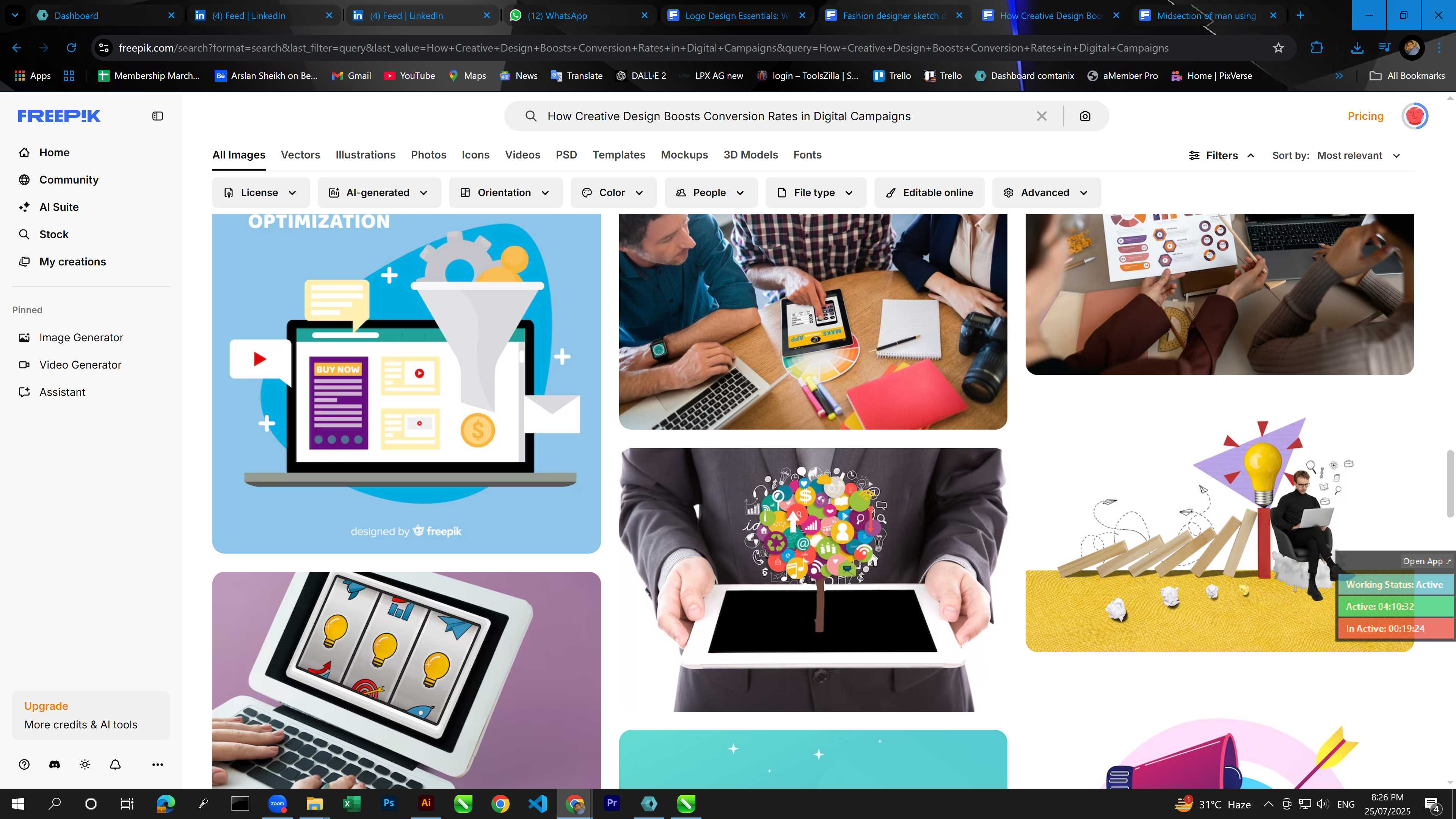Image resolution: width=1456 pixels, height=819 pixels.
Task: Reload the current page
Action: (x=71, y=48)
